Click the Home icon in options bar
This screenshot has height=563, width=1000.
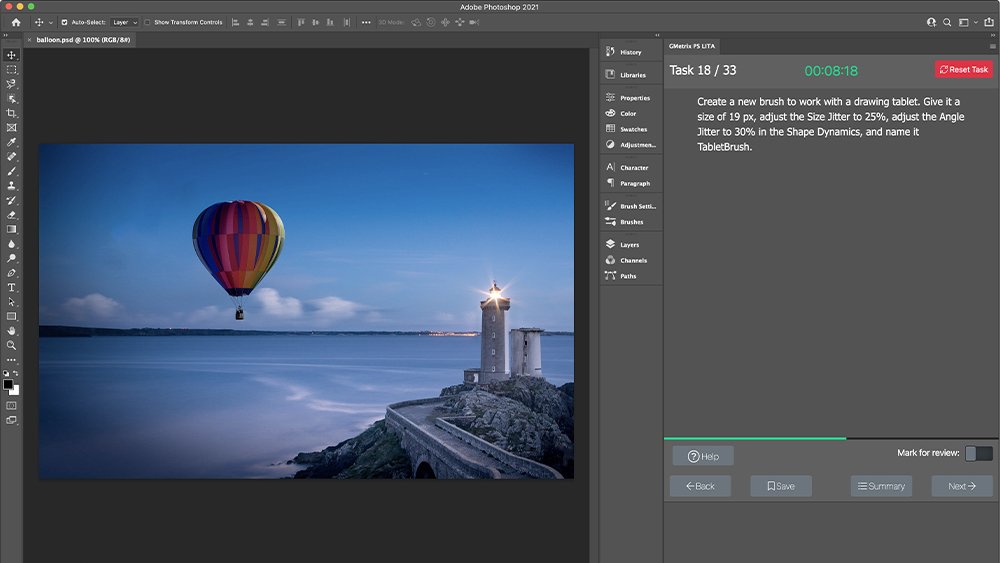point(15,22)
